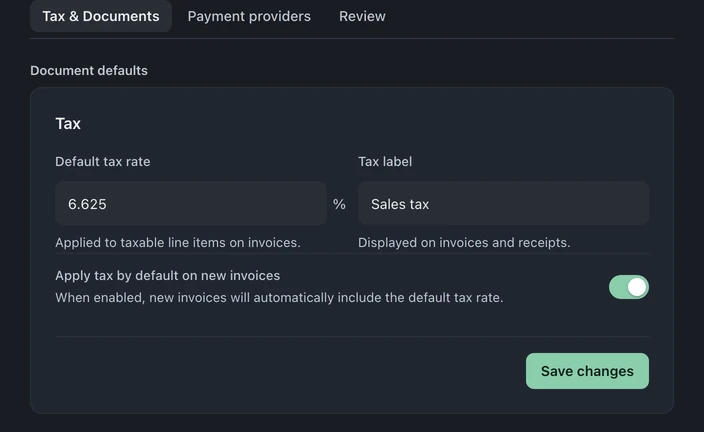Click the Tax section title
This screenshot has width=704, height=432.
(68, 123)
